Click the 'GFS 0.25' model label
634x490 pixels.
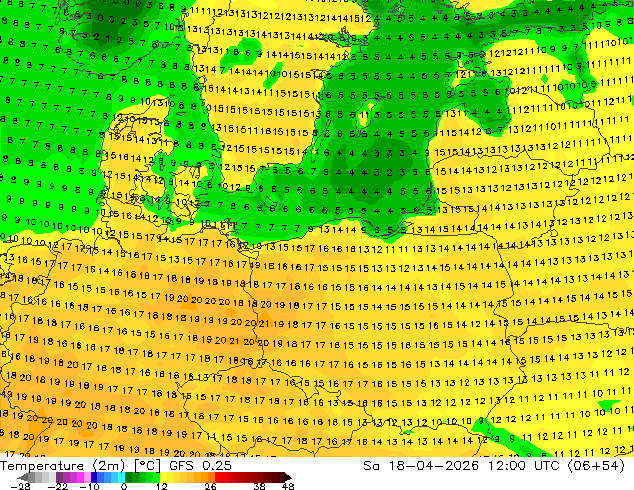[x=200, y=466]
